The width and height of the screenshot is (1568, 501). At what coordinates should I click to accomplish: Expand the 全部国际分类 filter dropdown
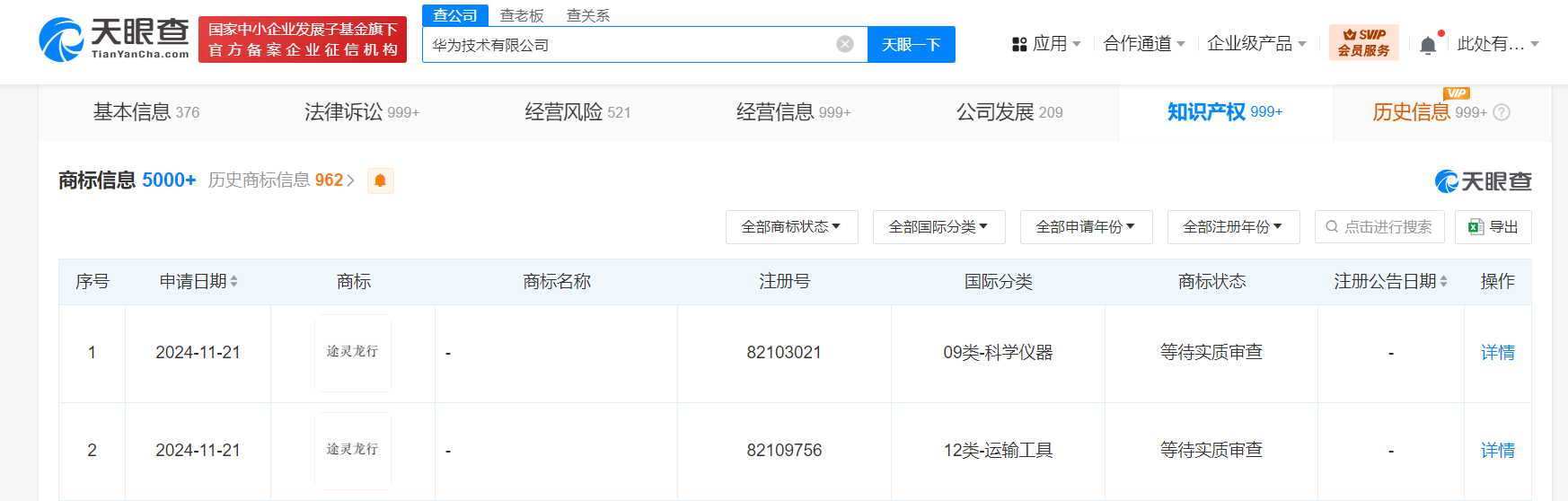[x=938, y=227]
